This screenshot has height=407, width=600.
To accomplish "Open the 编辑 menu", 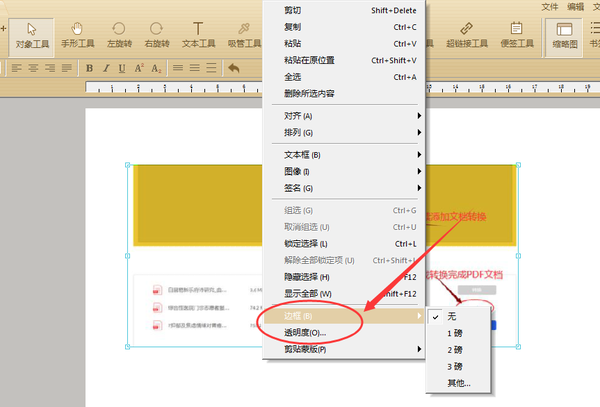I will (x=576, y=7).
